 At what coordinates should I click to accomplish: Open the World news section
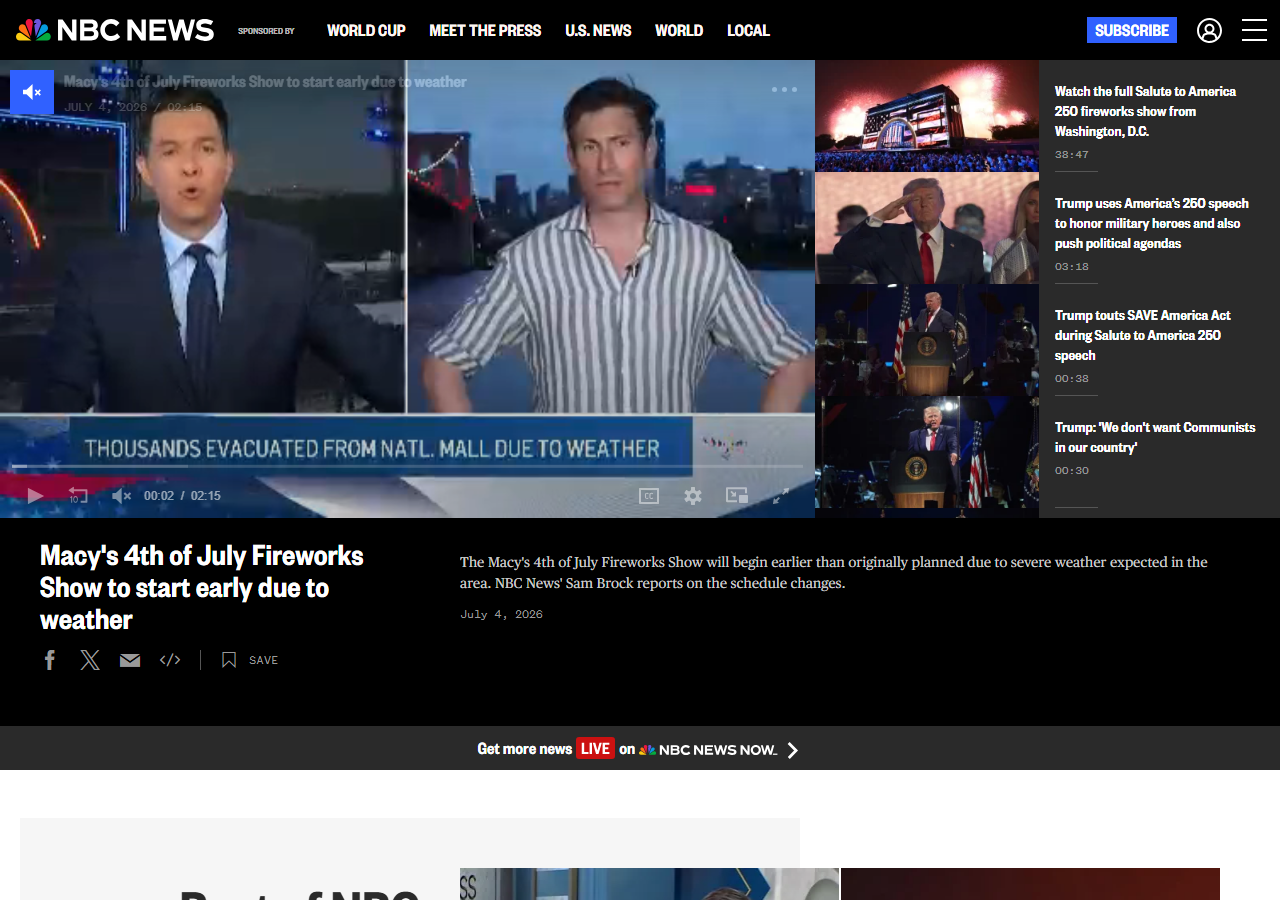(679, 30)
